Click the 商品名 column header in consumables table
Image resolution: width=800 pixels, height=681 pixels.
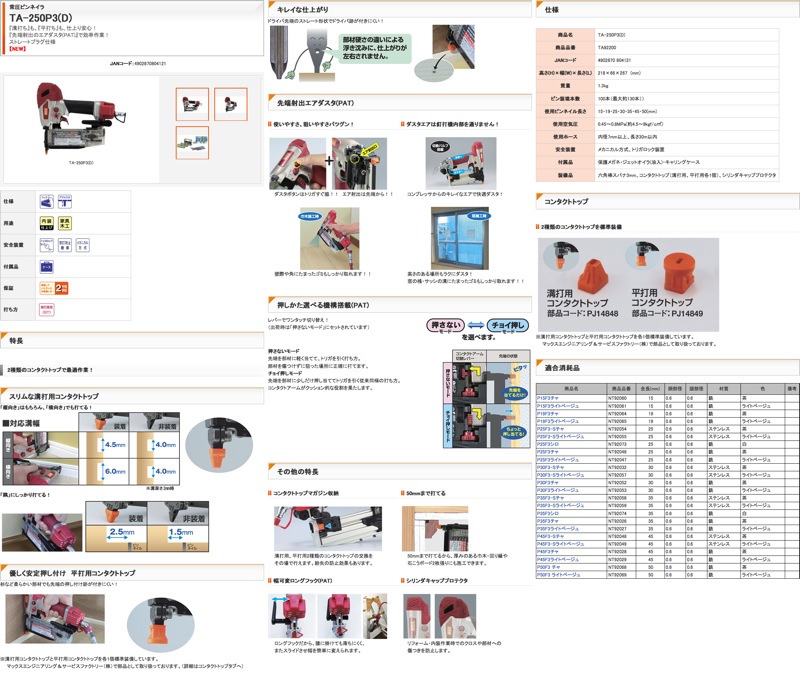(x=571, y=389)
